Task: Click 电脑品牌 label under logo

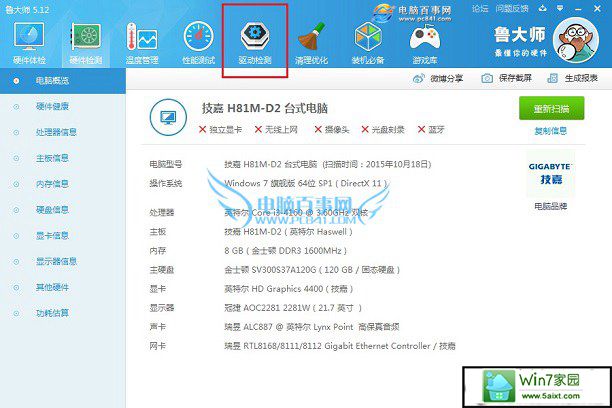Action: pyautogui.click(x=550, y=206)
